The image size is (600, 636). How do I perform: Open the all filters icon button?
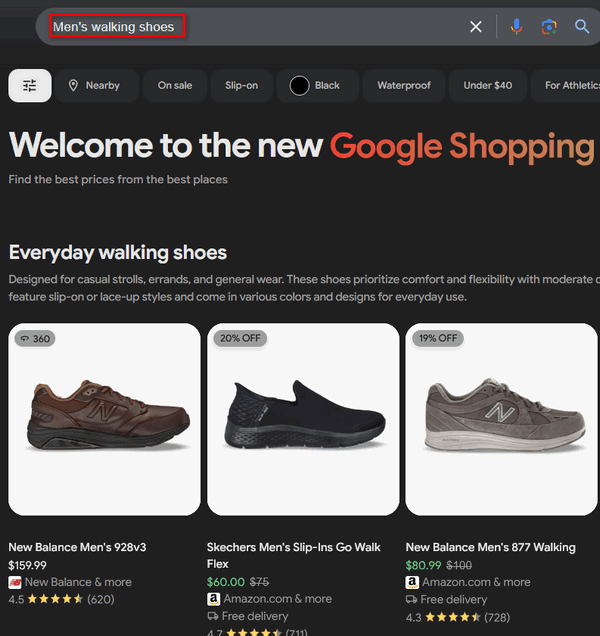coord(30,86)
